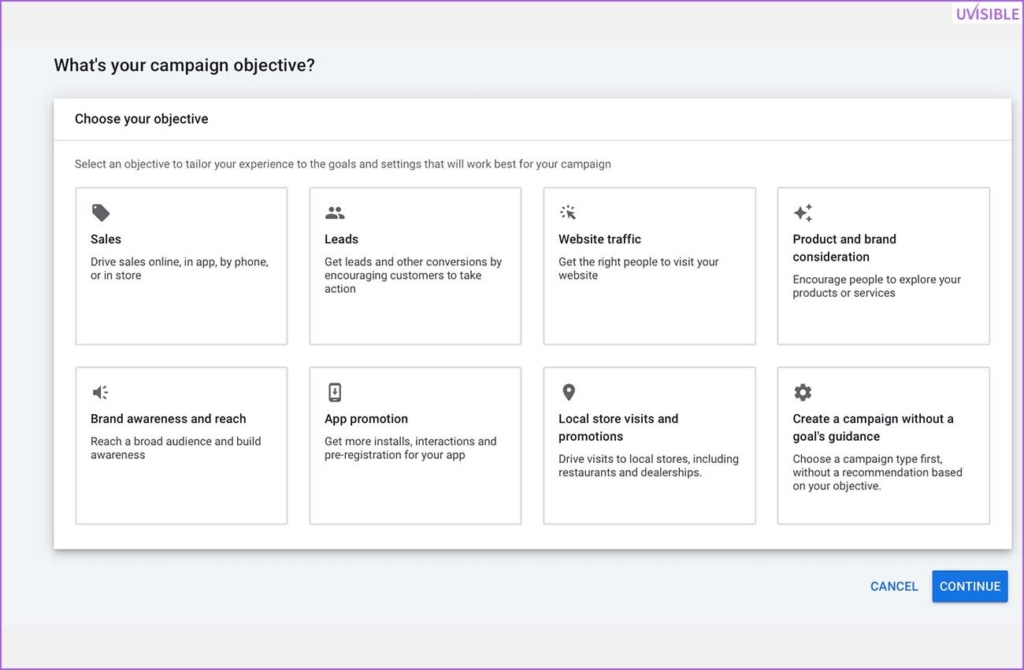The height and width of the screenshot is (670, 1024).
Task: Choose the Website traffic objective
Action: 649,265
